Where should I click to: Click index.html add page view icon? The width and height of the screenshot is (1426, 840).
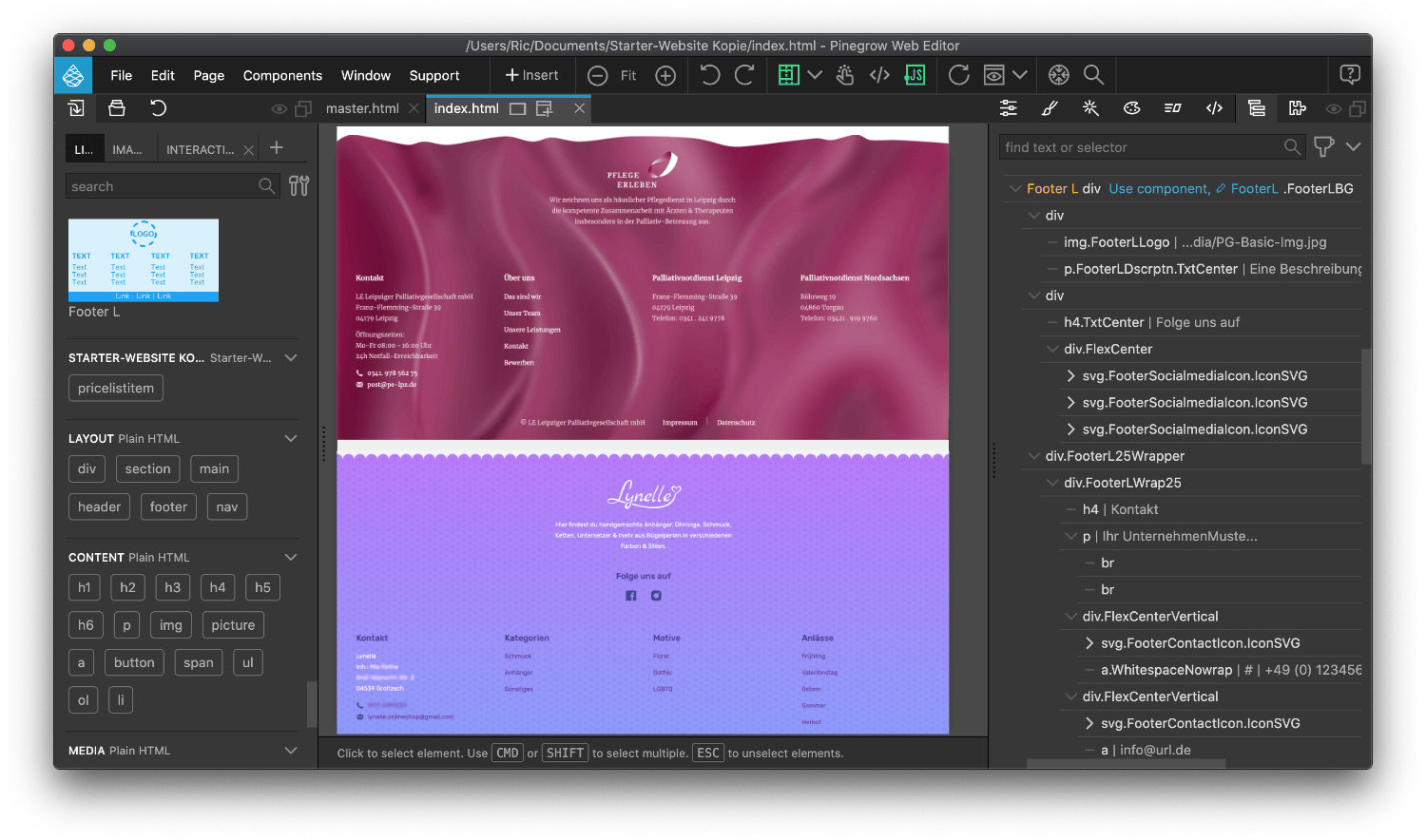[545, 109]
